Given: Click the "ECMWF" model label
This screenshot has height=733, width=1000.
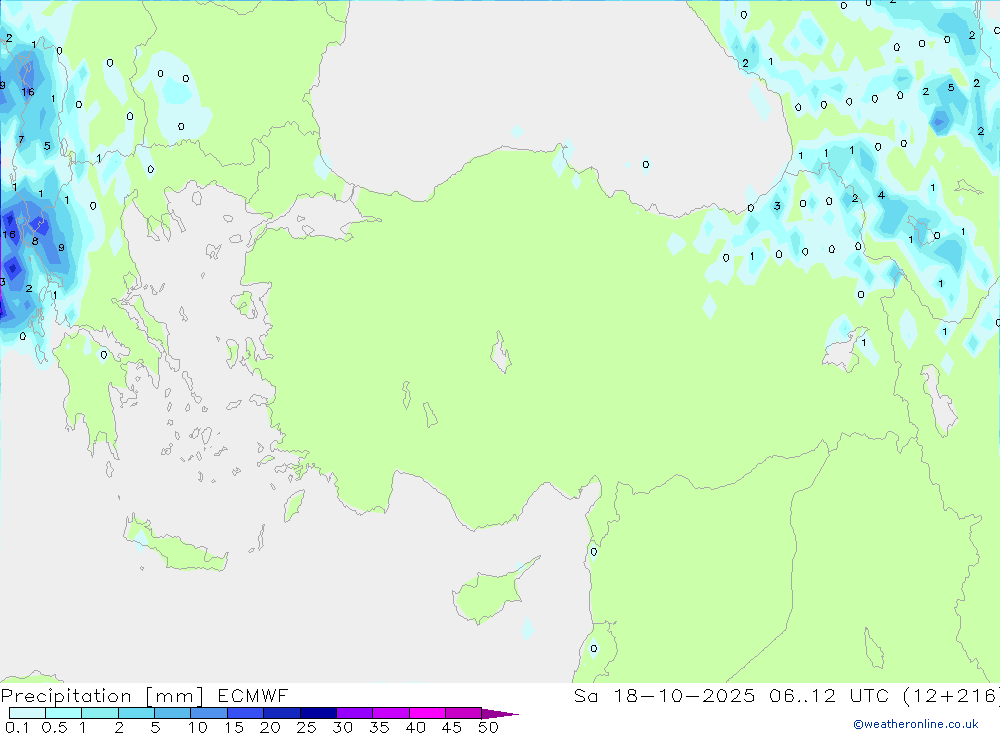Looking at the screenshot, I should (253, 695).
